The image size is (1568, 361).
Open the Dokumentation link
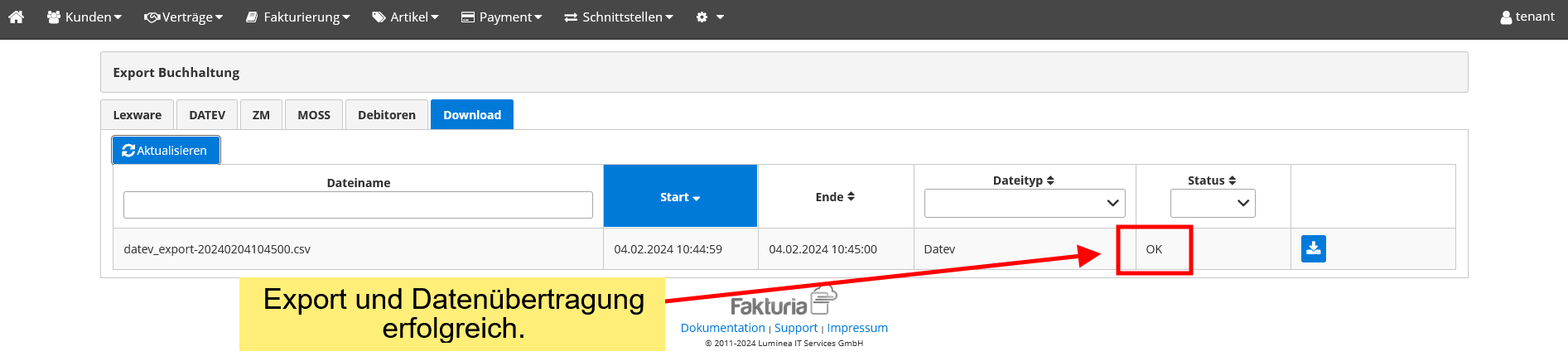(x=722, y=328)
